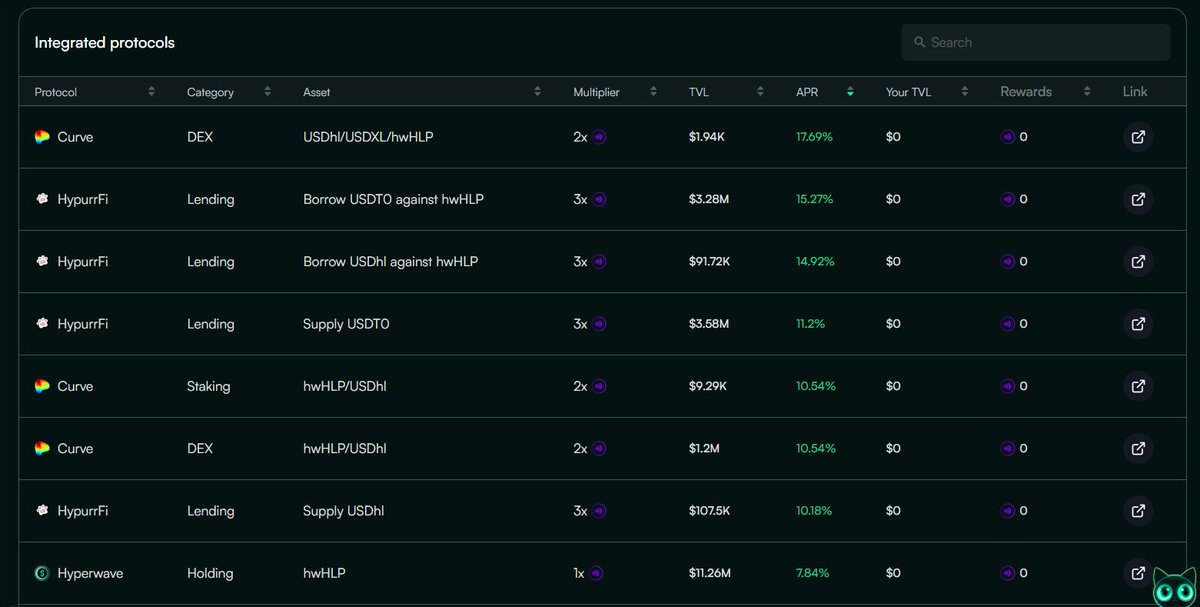The height and width of the screenshot is (607, 1200).
Task: Select the USDhl/USDXL/hwHLP asset cell
Action: click(x=369, y=137)
